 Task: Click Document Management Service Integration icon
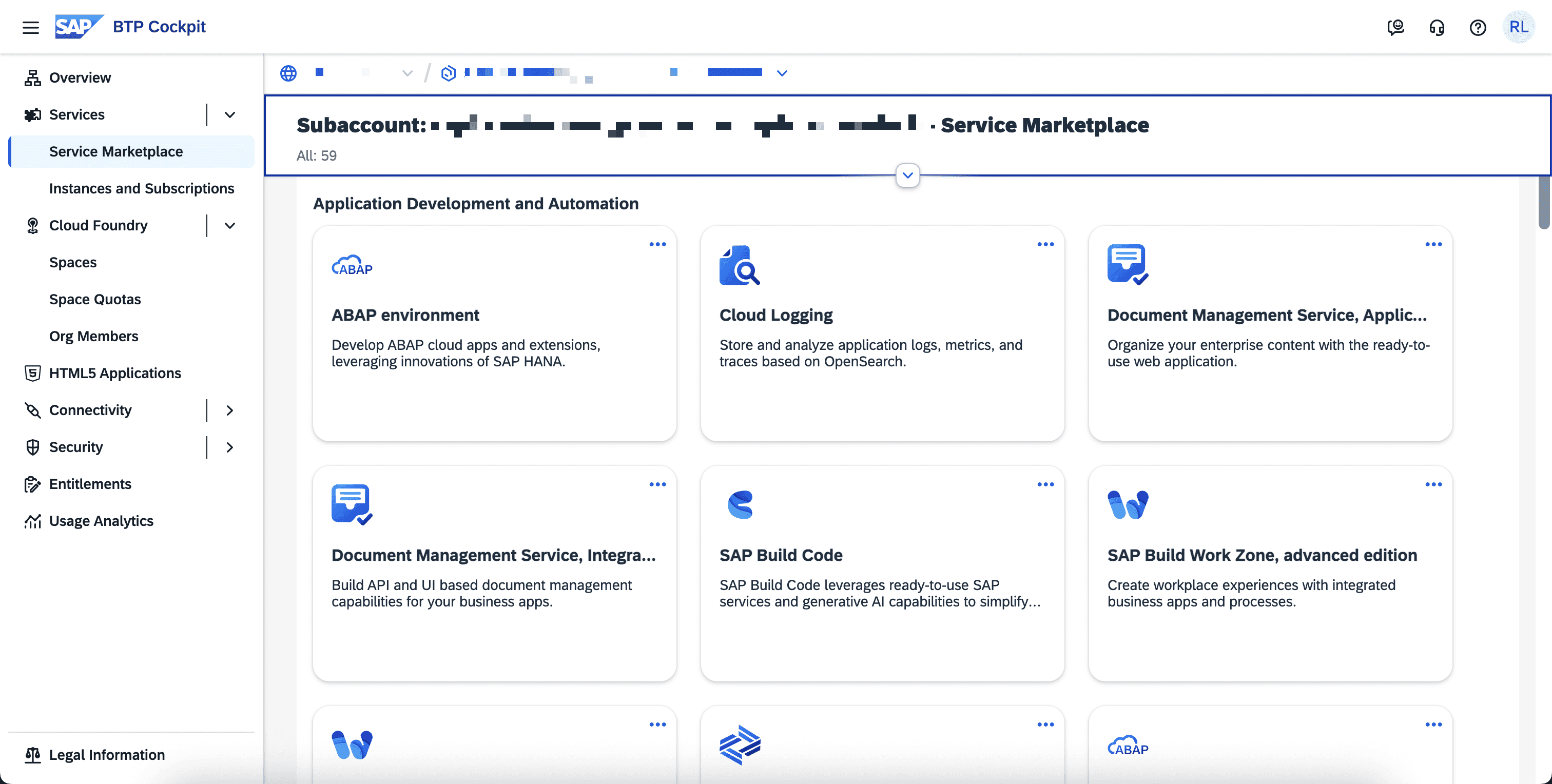click(352, 504)
